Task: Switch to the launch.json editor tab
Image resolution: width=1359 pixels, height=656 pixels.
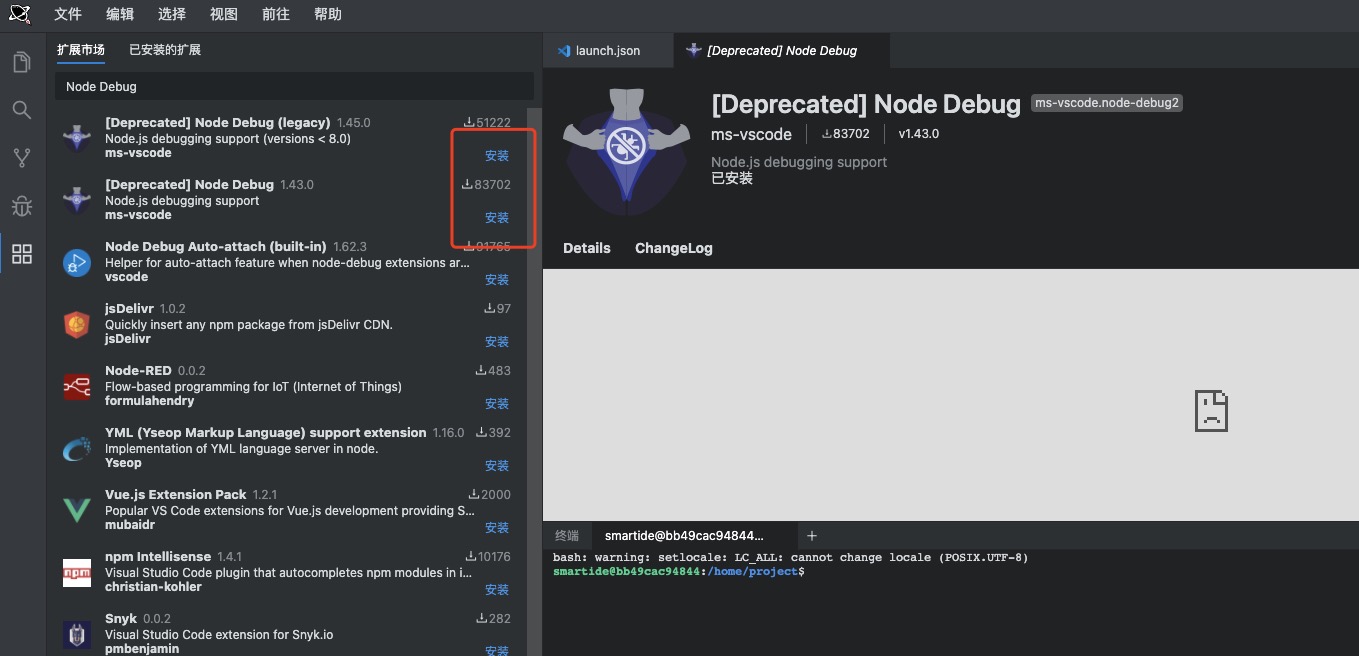Action: [608, 50]
